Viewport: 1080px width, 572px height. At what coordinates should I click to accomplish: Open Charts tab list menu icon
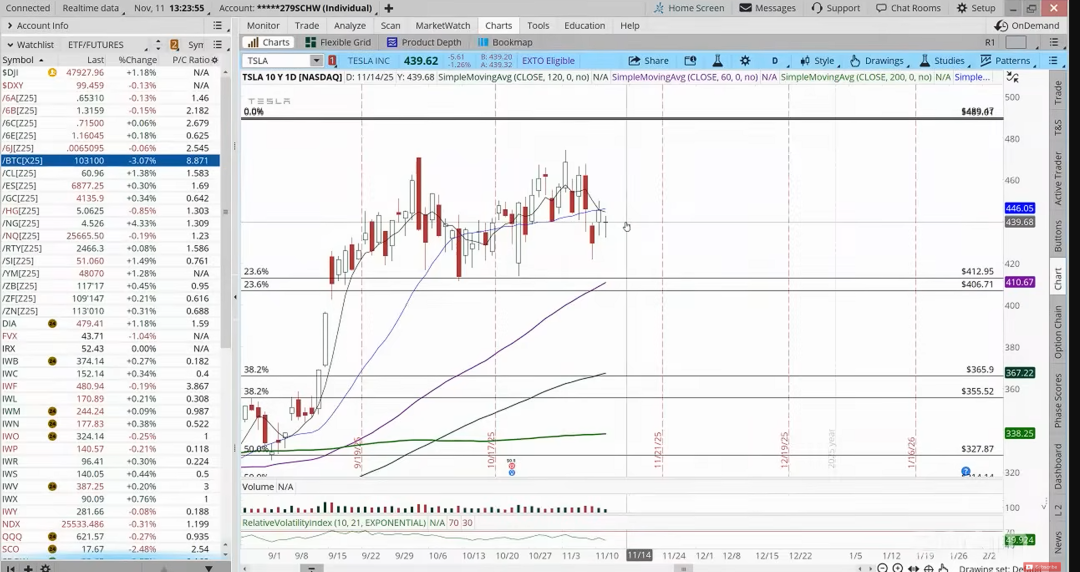pos(1053,42)
